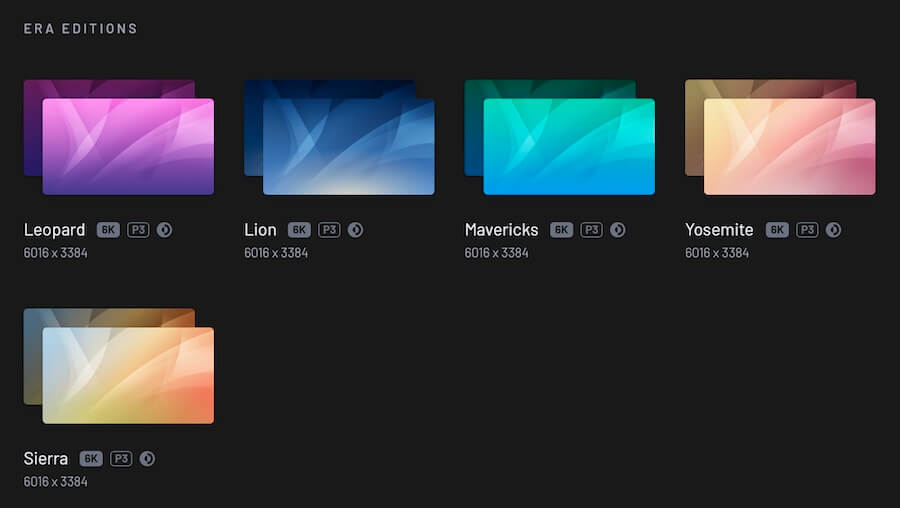Click the 6K badge next to Mavericks
900x508 pixels.
tap(561, 230)
